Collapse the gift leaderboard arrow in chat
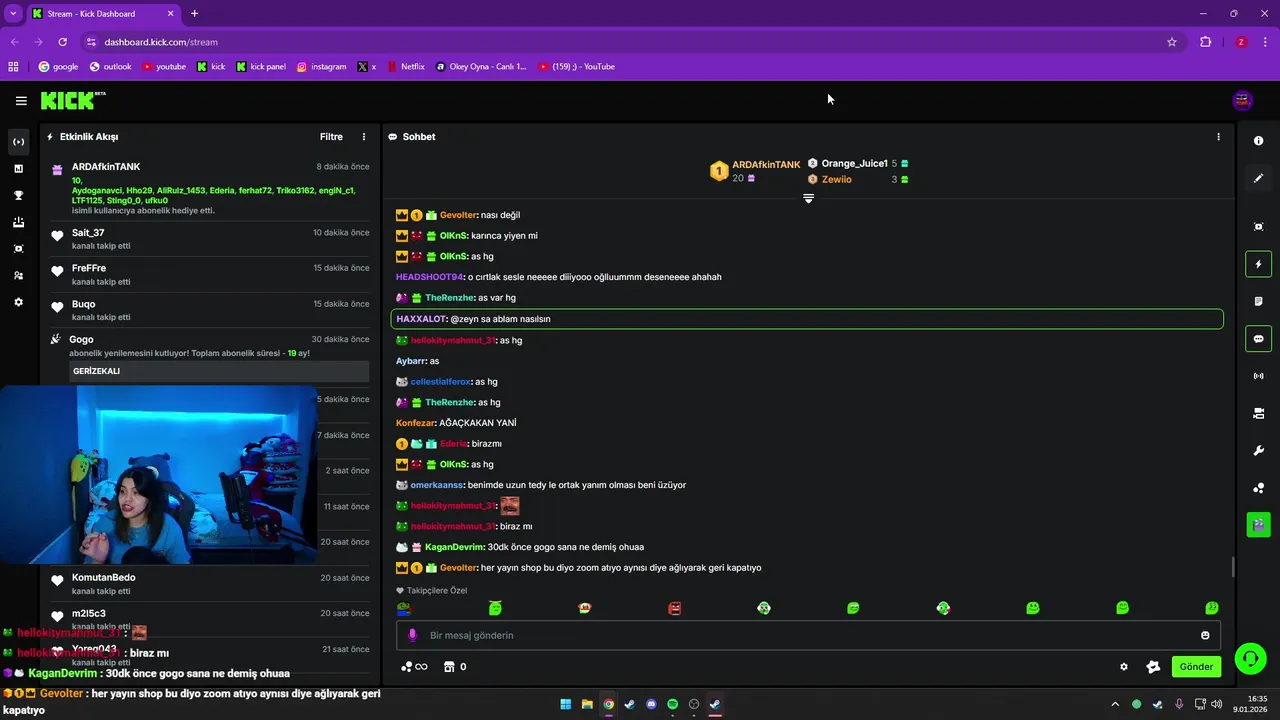This screenshot has width=1280, height=720. (x=808, y=198)
